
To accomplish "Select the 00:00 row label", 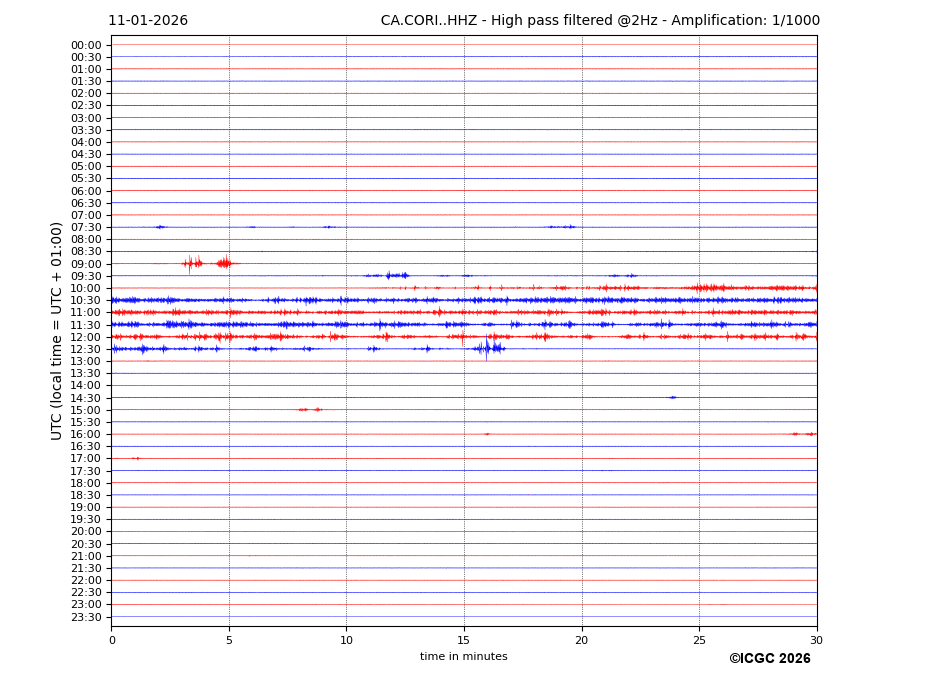I will coord(86,45).
